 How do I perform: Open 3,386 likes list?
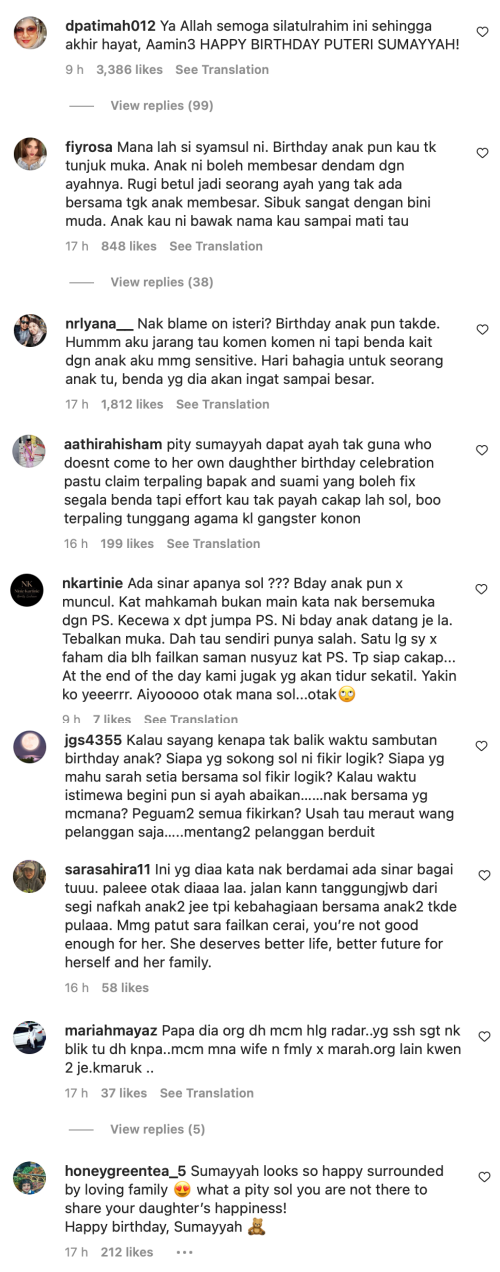coord(127,69)
